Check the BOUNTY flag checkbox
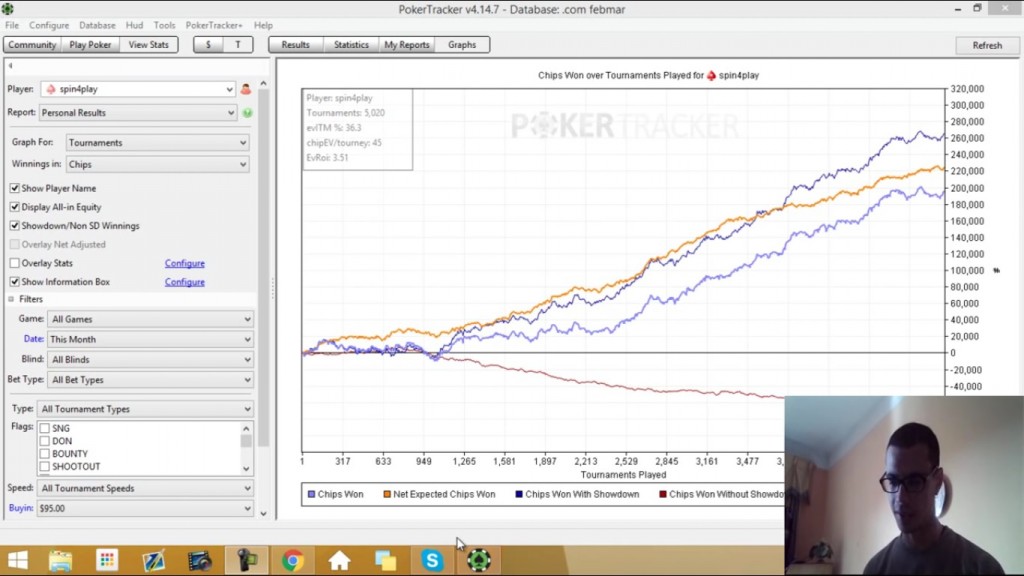This screenshot has width=1024, height=576. tap(44, 454)
